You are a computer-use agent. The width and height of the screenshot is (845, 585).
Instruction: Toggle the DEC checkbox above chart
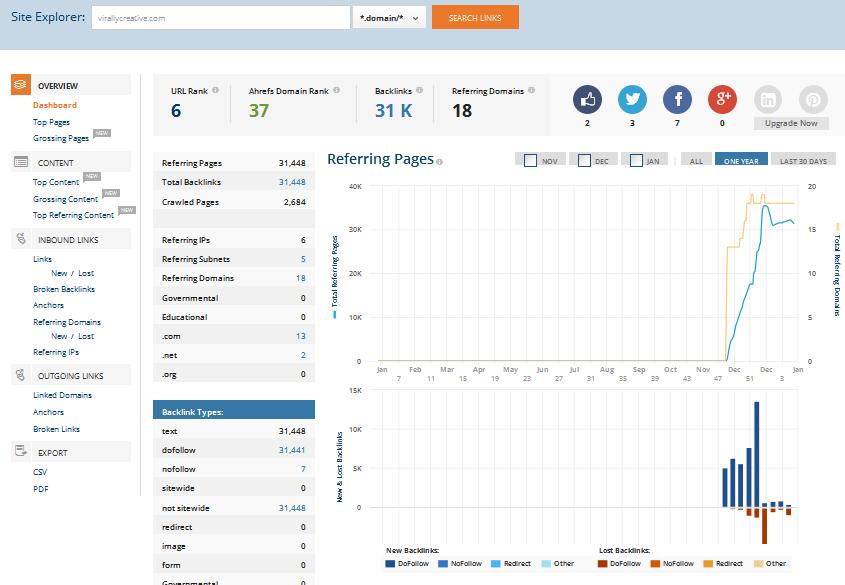point(584,161)
